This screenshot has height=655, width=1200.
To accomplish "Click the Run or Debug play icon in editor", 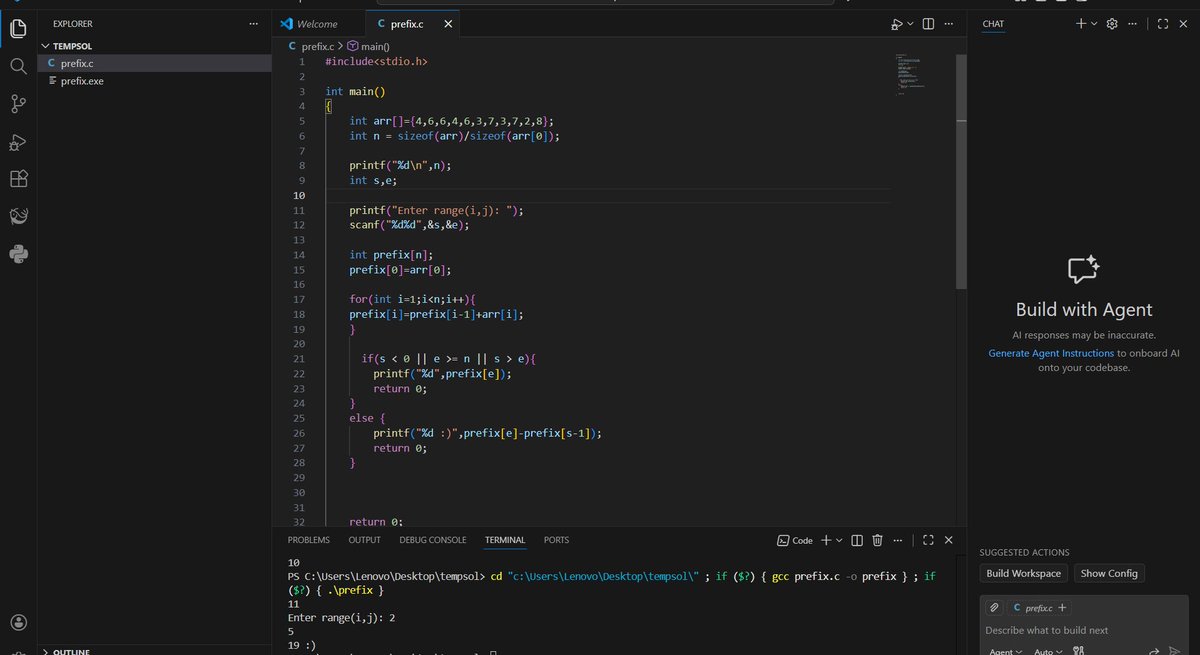I will pos(897,24).
